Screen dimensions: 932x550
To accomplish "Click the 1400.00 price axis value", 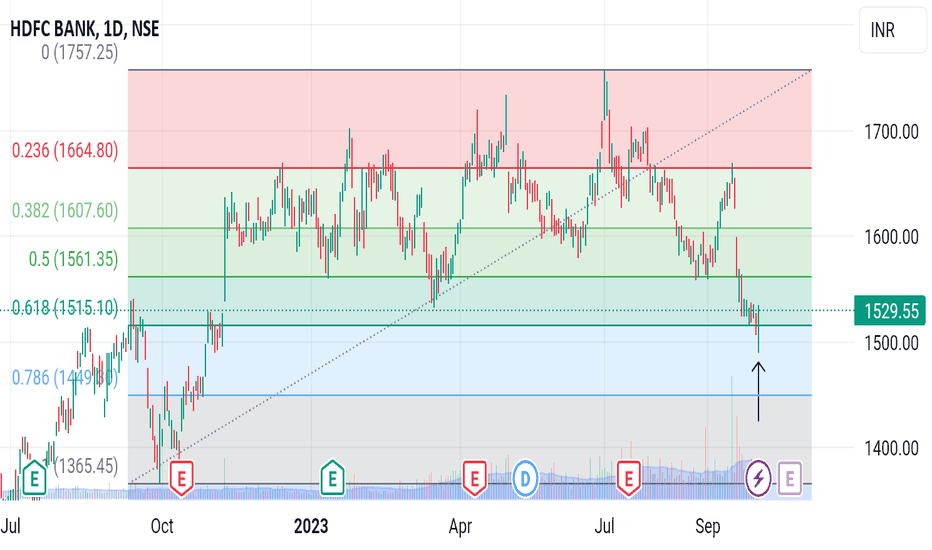I will [x=891, y=448].
